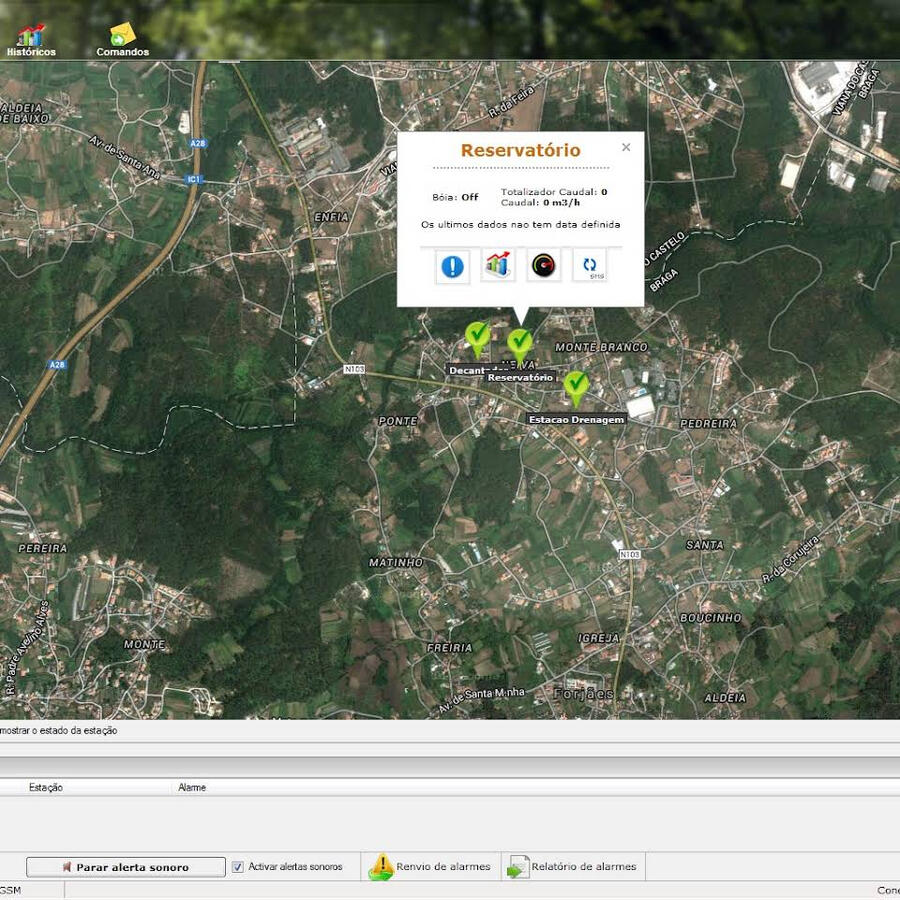Click the Reservatório label below the marker
Screen dimensions: 900x900
520,378
